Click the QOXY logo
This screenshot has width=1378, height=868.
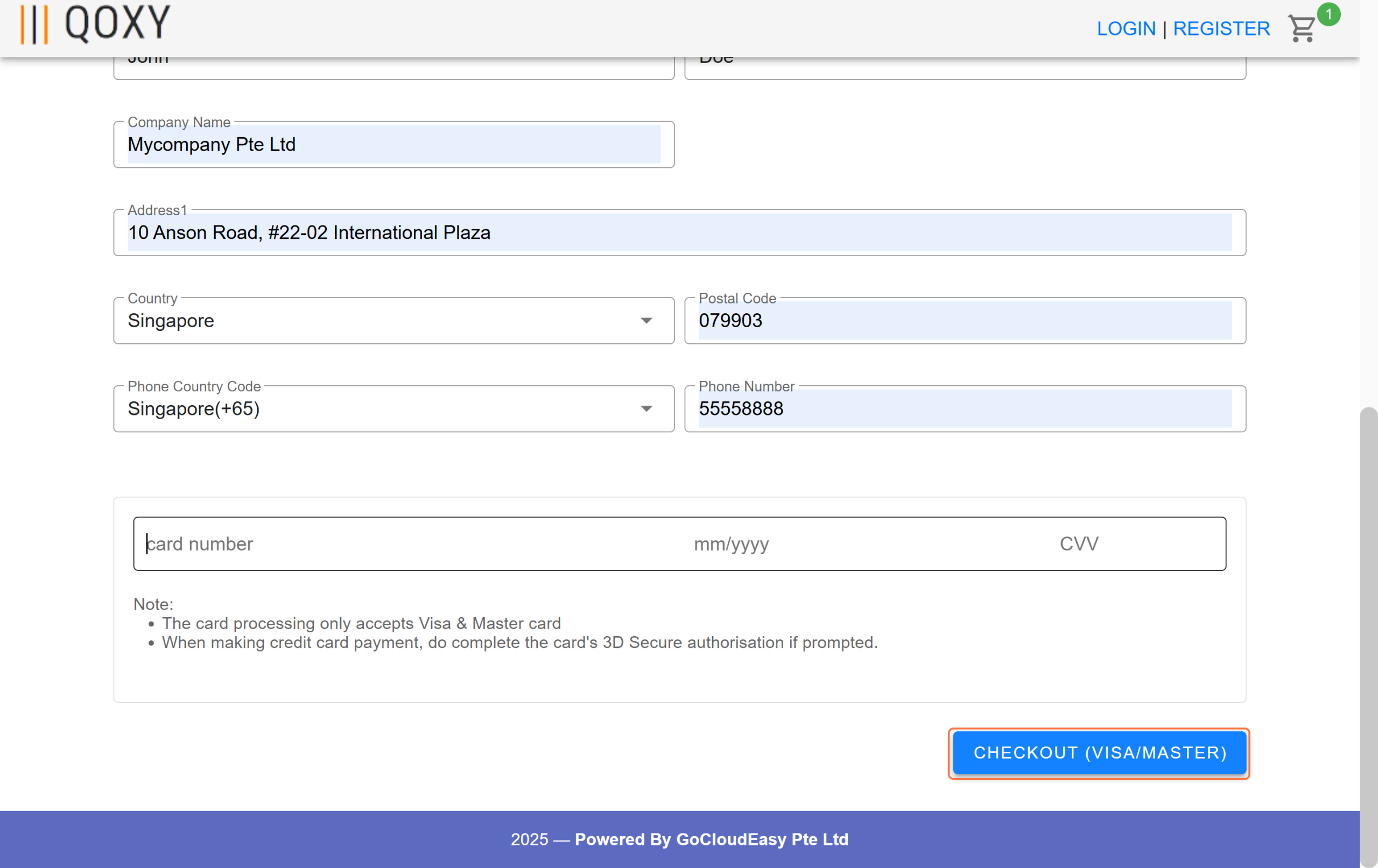(93, 24)
